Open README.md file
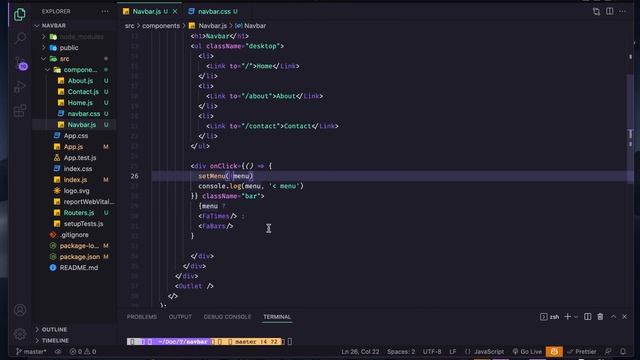The image size is (640, 360). (x=78, y=268)
